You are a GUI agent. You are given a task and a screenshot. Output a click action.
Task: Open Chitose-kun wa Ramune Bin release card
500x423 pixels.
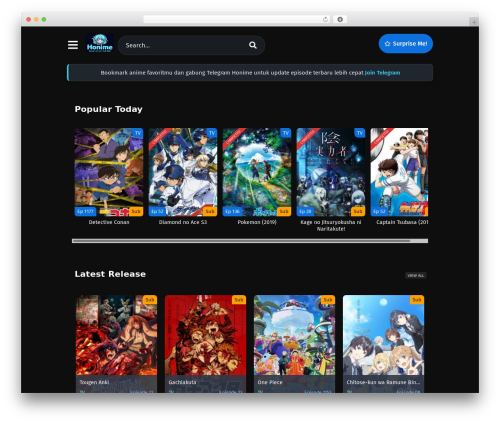click(x=383, y=344)
